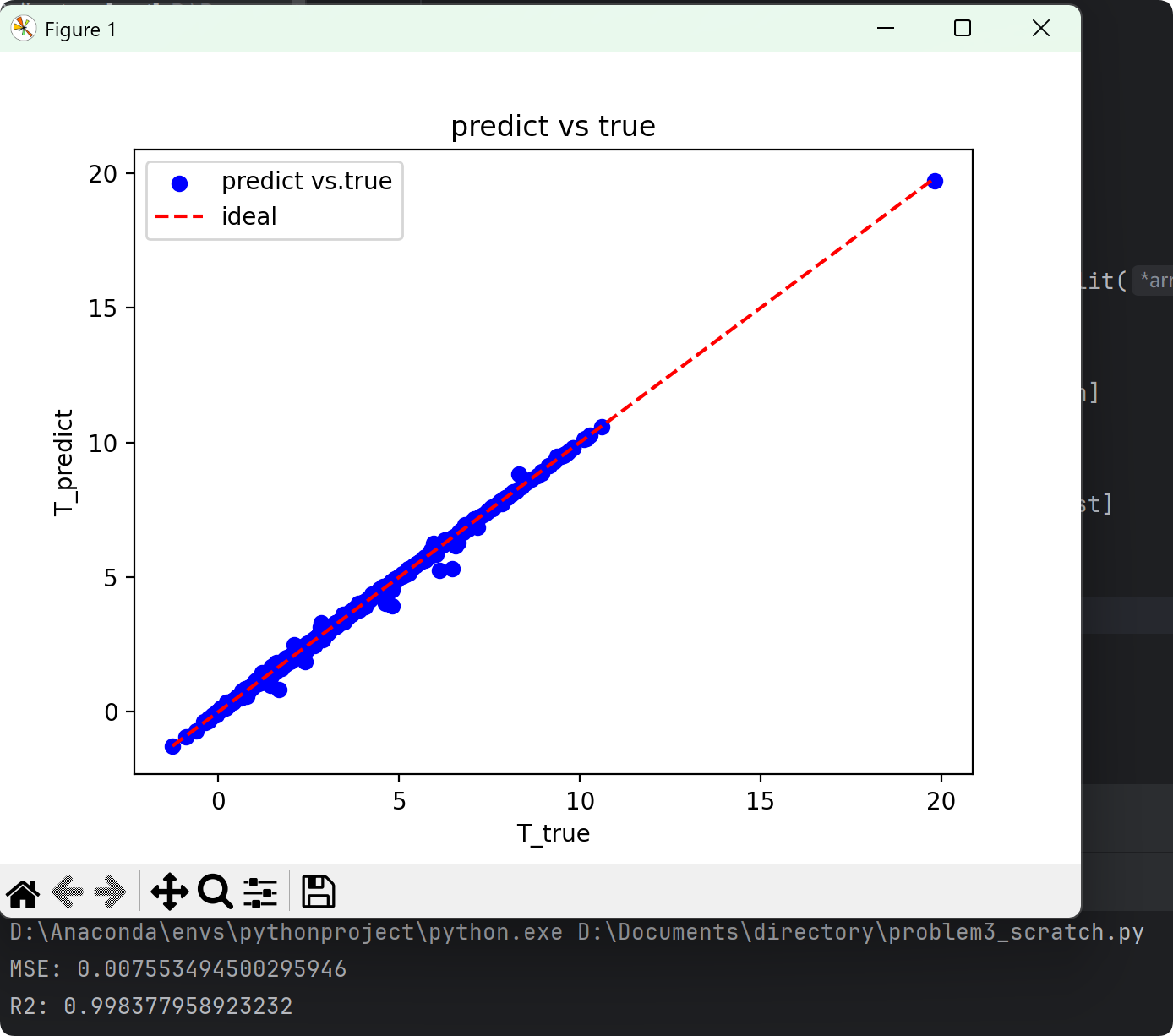Reset the plot with the Home icon
This screenshot has width=1173, height=1036.
[x=23, y=892]
